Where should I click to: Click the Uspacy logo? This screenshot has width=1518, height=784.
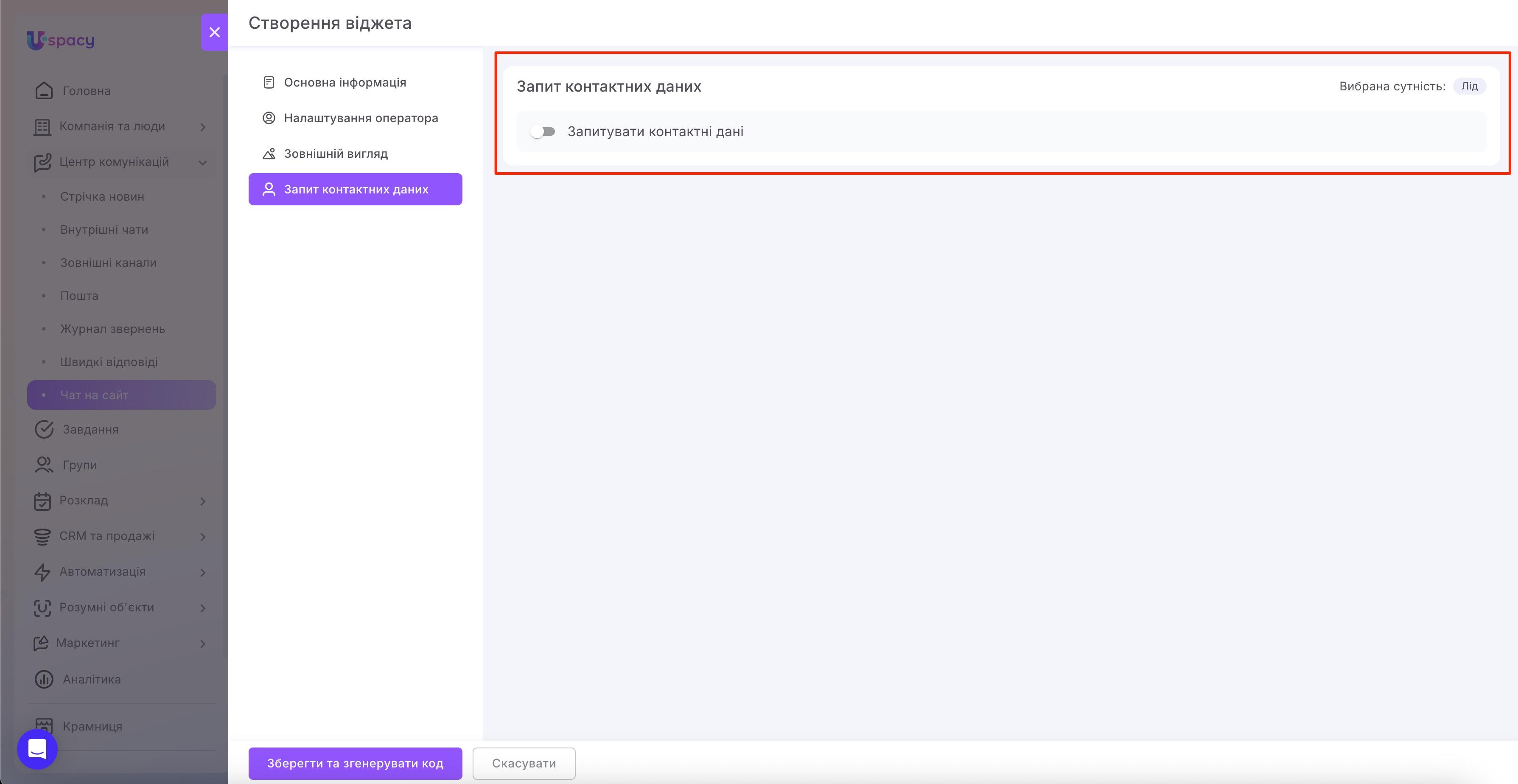[61, 40]
